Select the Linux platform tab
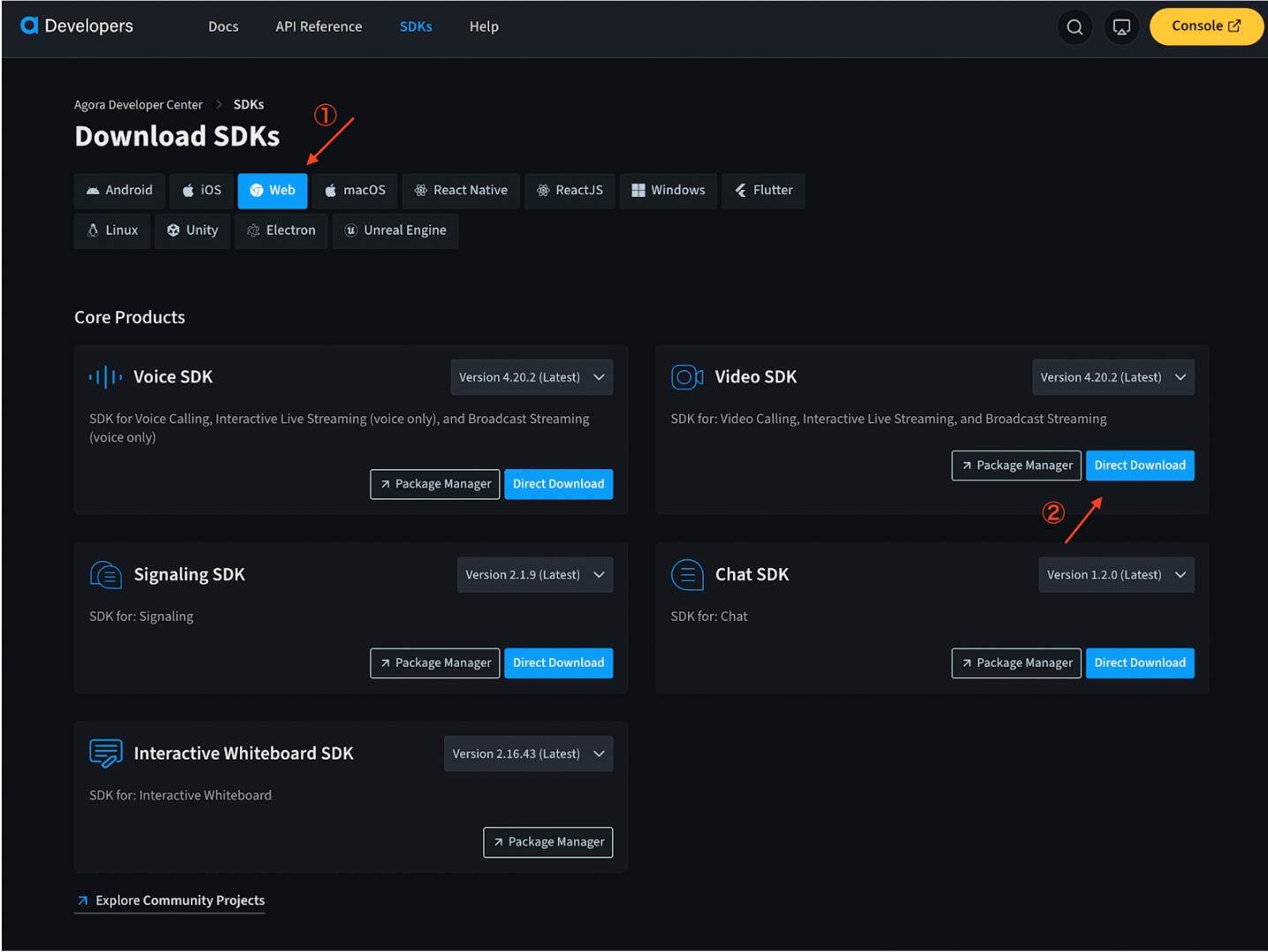Image resolution: width=1268 pixels, height=952 pixels. click(x=112, y=230)
